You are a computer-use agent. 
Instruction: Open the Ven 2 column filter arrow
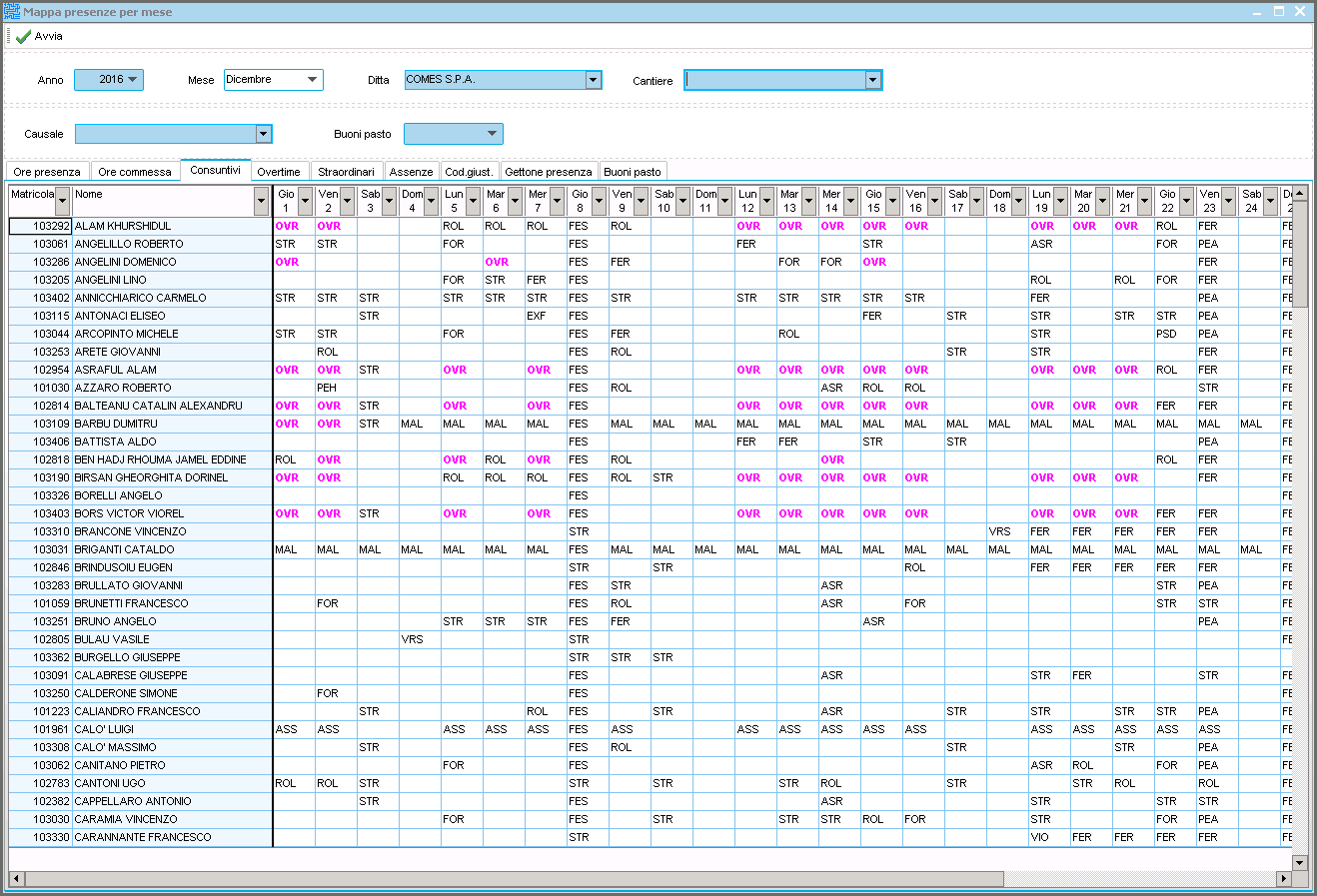tap(348, 201)
